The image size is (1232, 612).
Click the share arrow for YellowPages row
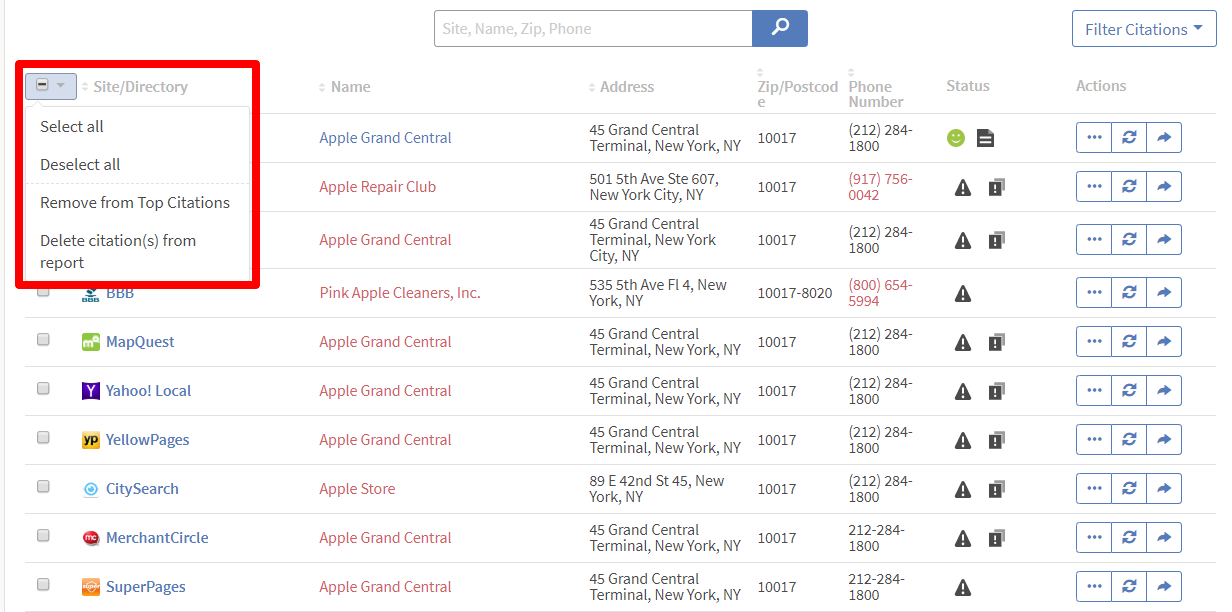(1164, 440)
